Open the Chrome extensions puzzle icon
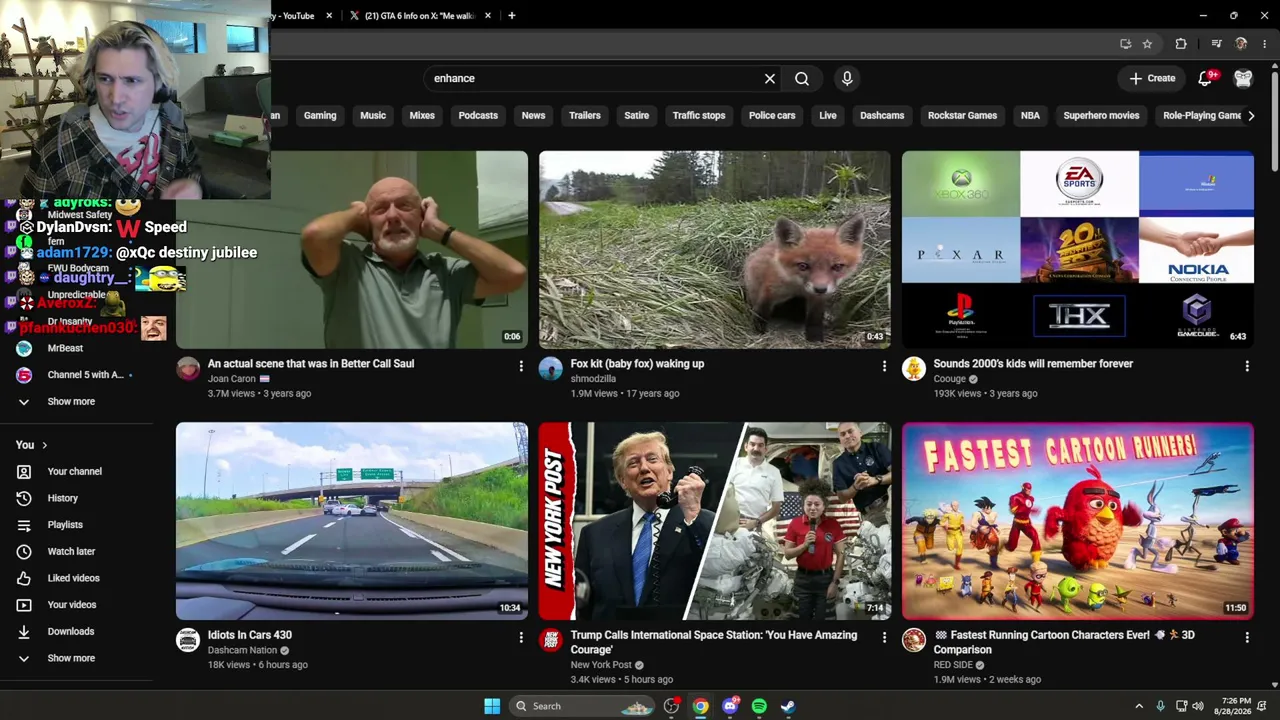The height and width of the screenshot is (720, 1280). pos(1181,44)
